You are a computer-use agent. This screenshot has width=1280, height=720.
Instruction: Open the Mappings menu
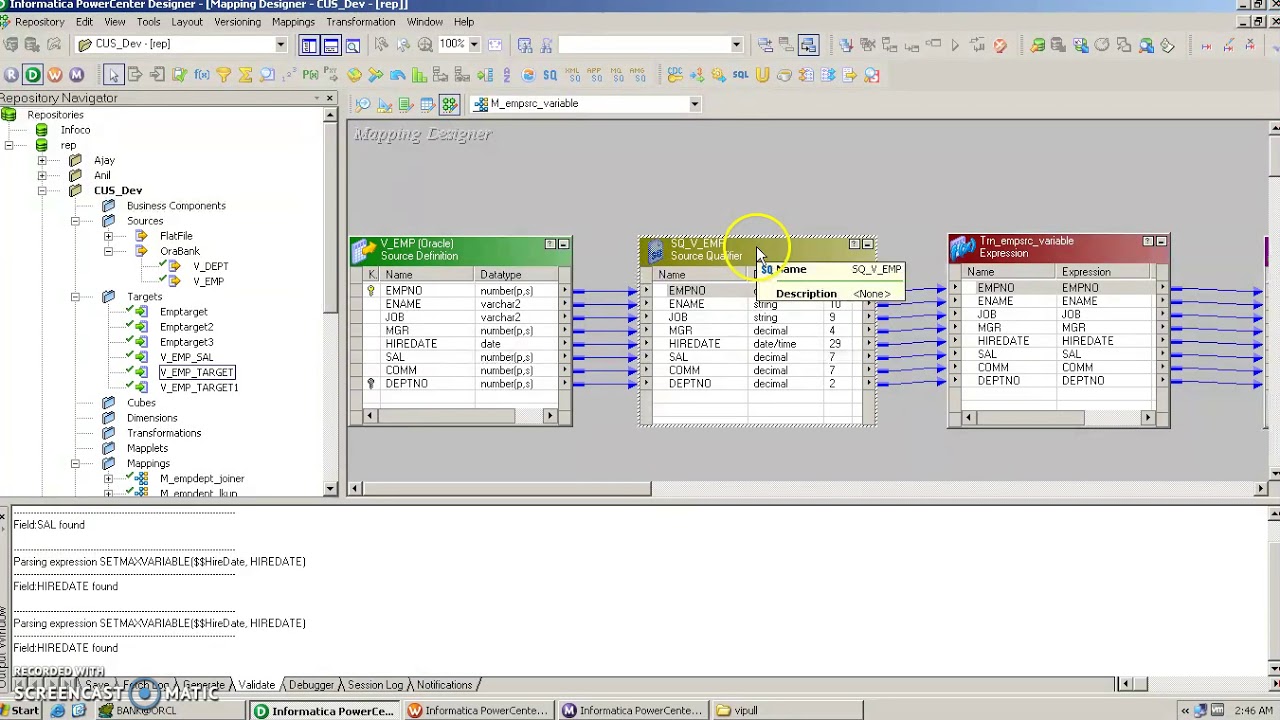293,22
